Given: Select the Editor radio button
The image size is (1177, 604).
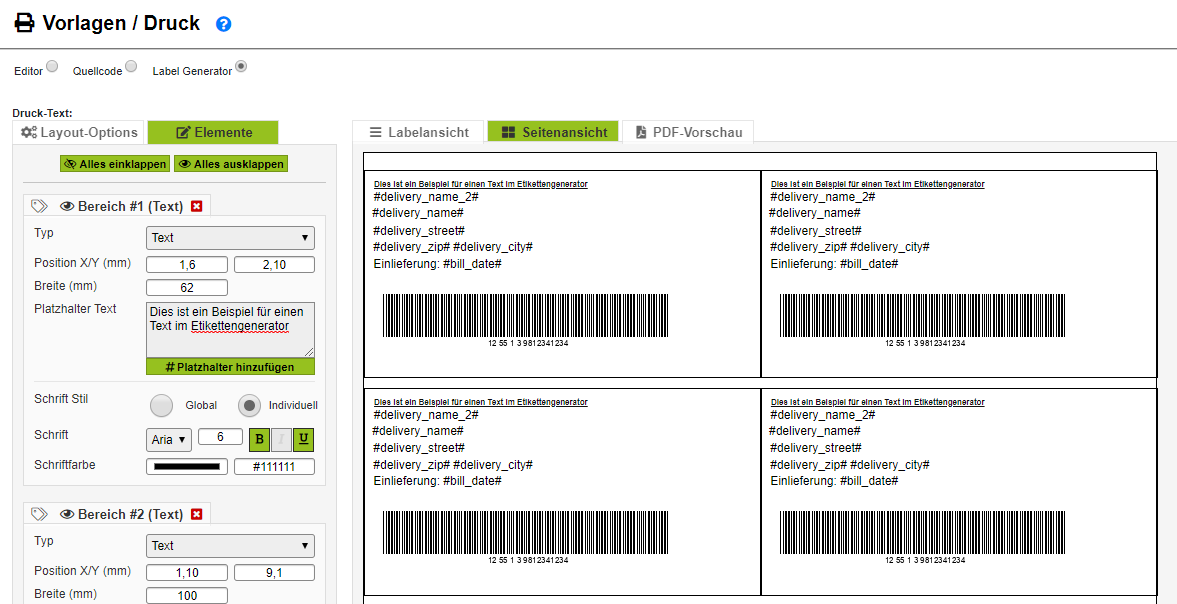Looking at the screenshot, I should 52,66.
